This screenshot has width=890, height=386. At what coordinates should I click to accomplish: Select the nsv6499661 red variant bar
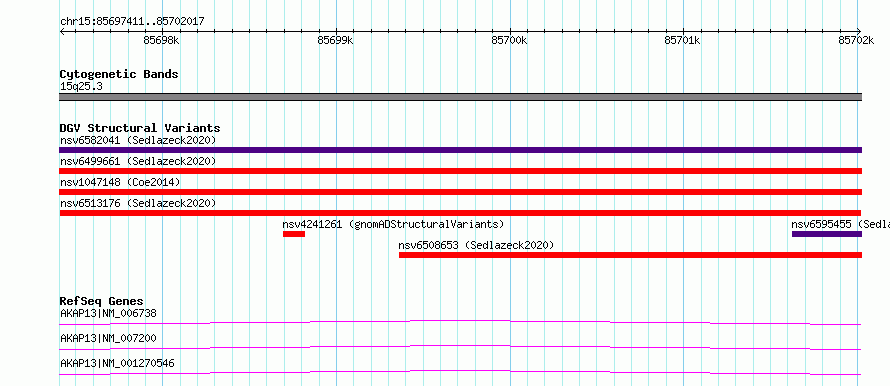click(x=460, y=171)
